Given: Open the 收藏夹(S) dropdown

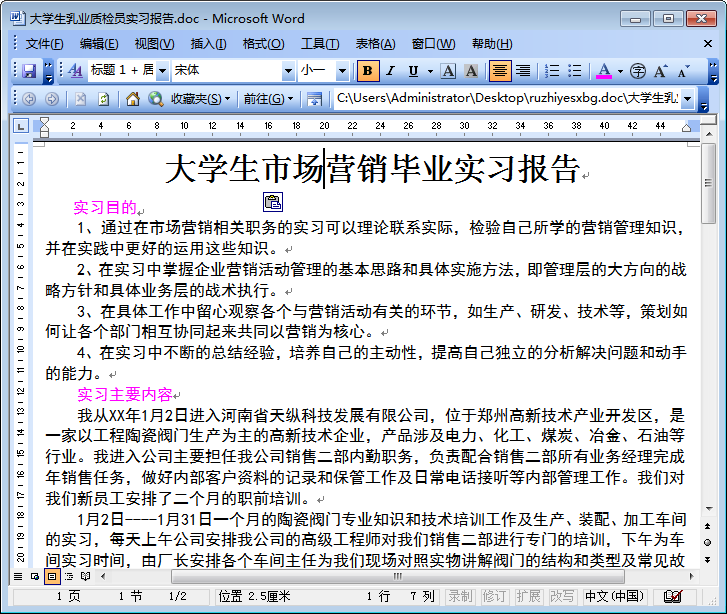Looking at the screenshot, I should pos(200,99).
